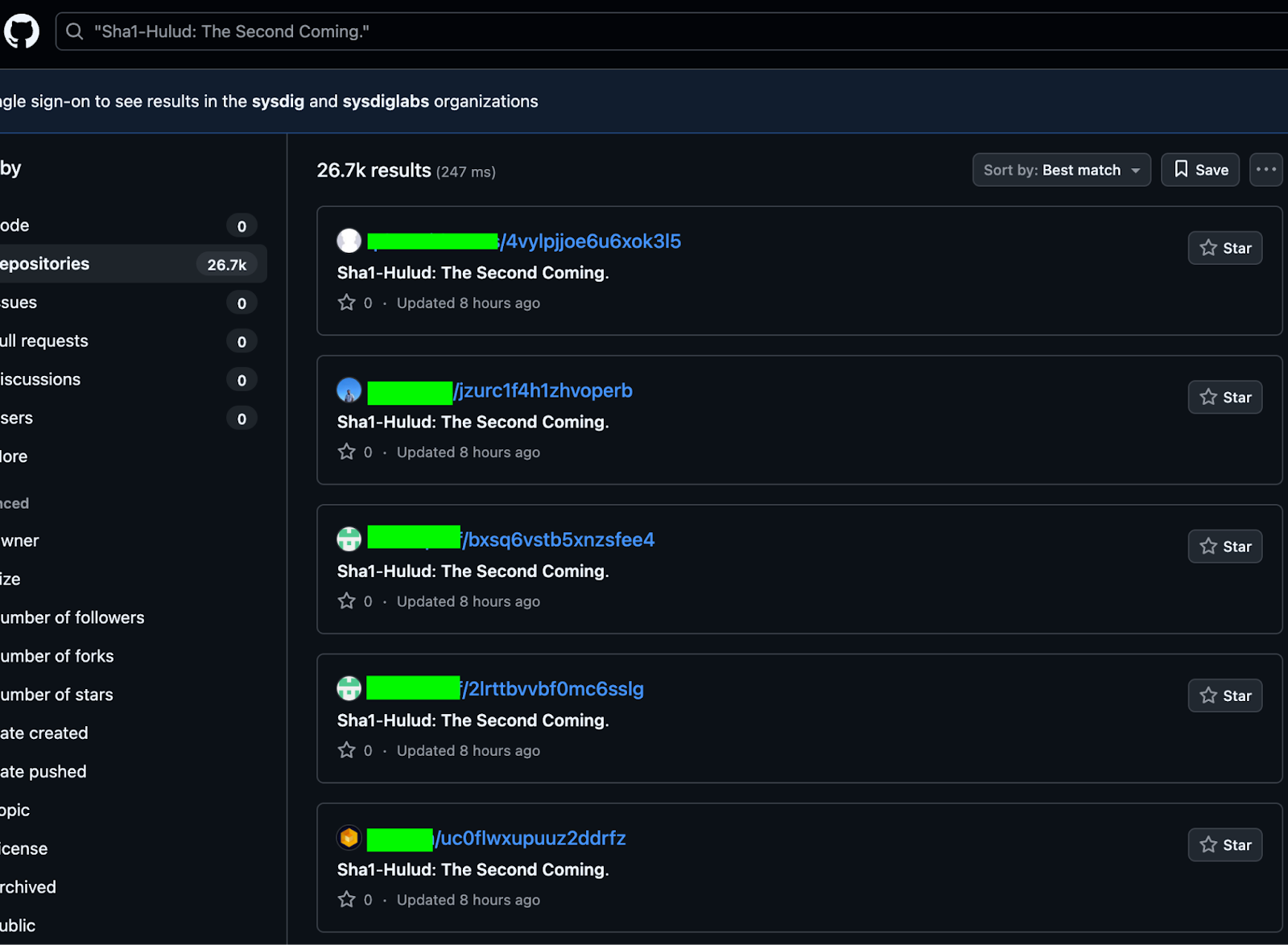Click the identicon avatar on the bxsq6vstb5xnzsfee4 result

click(x=349, y=539)
